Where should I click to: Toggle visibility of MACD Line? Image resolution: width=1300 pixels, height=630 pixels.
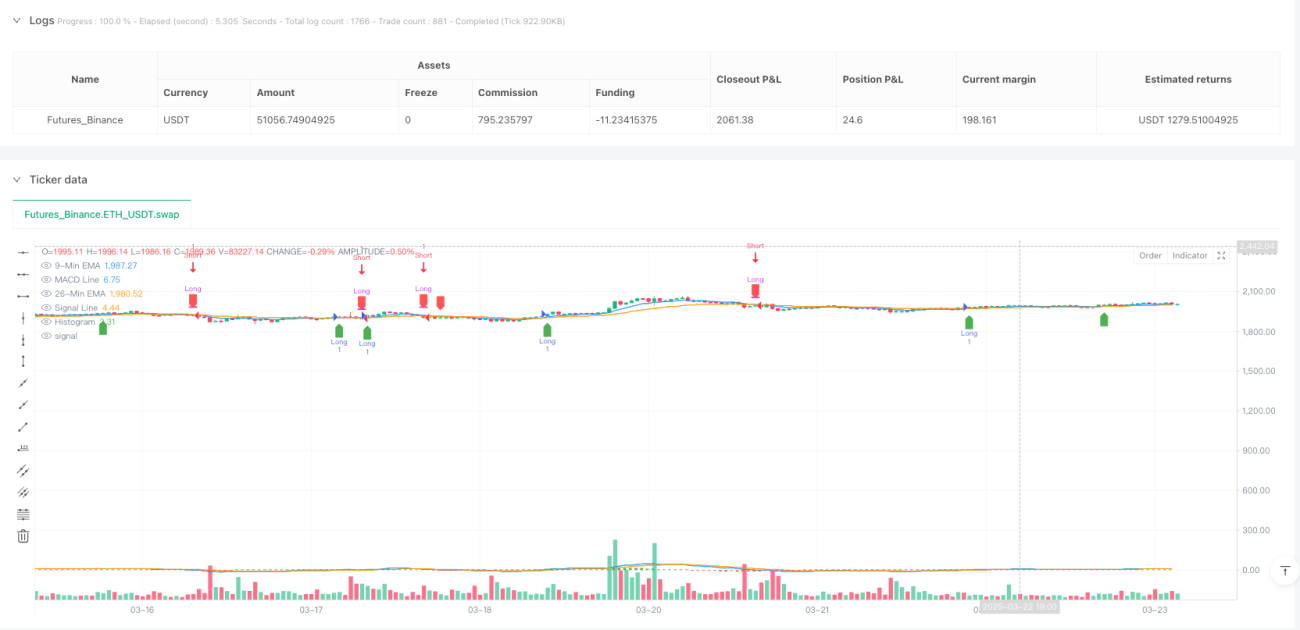pyautogui.click(x=46, y=279)
